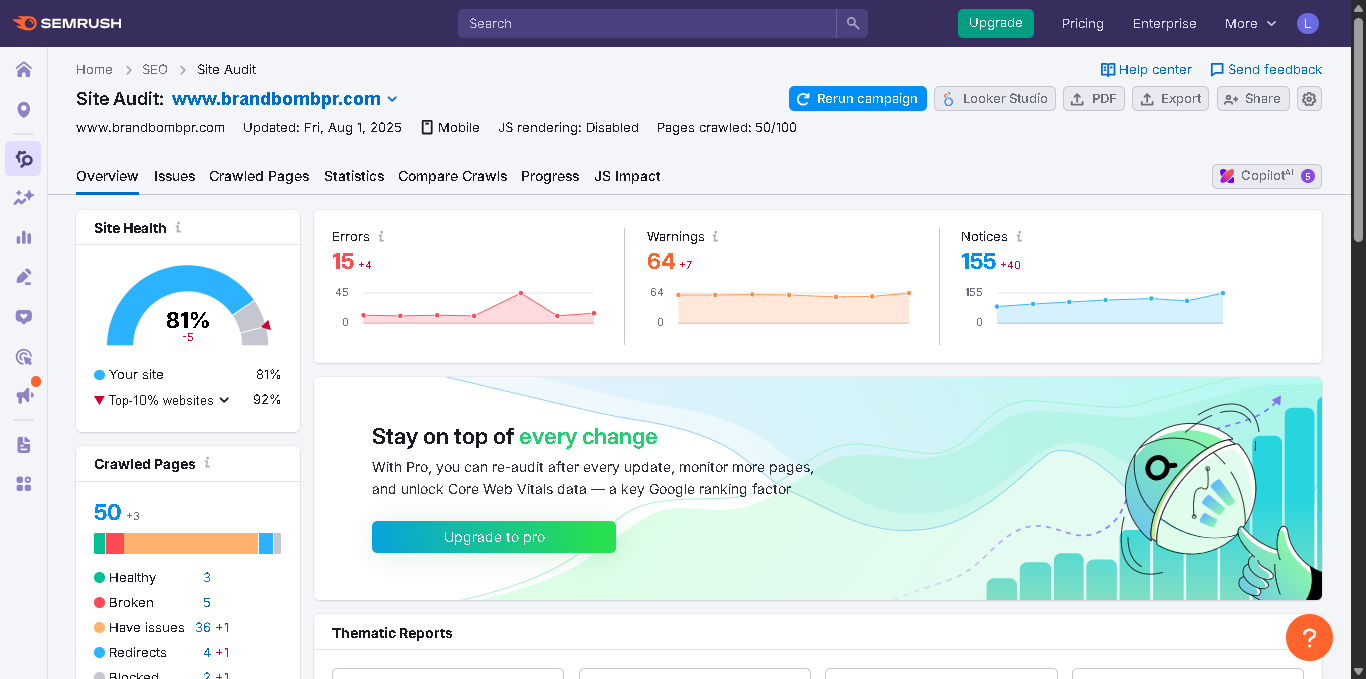Open the App Center grid sidebar icon
The width and height of the screenshot is (1366, 679).
pos(24,484)
